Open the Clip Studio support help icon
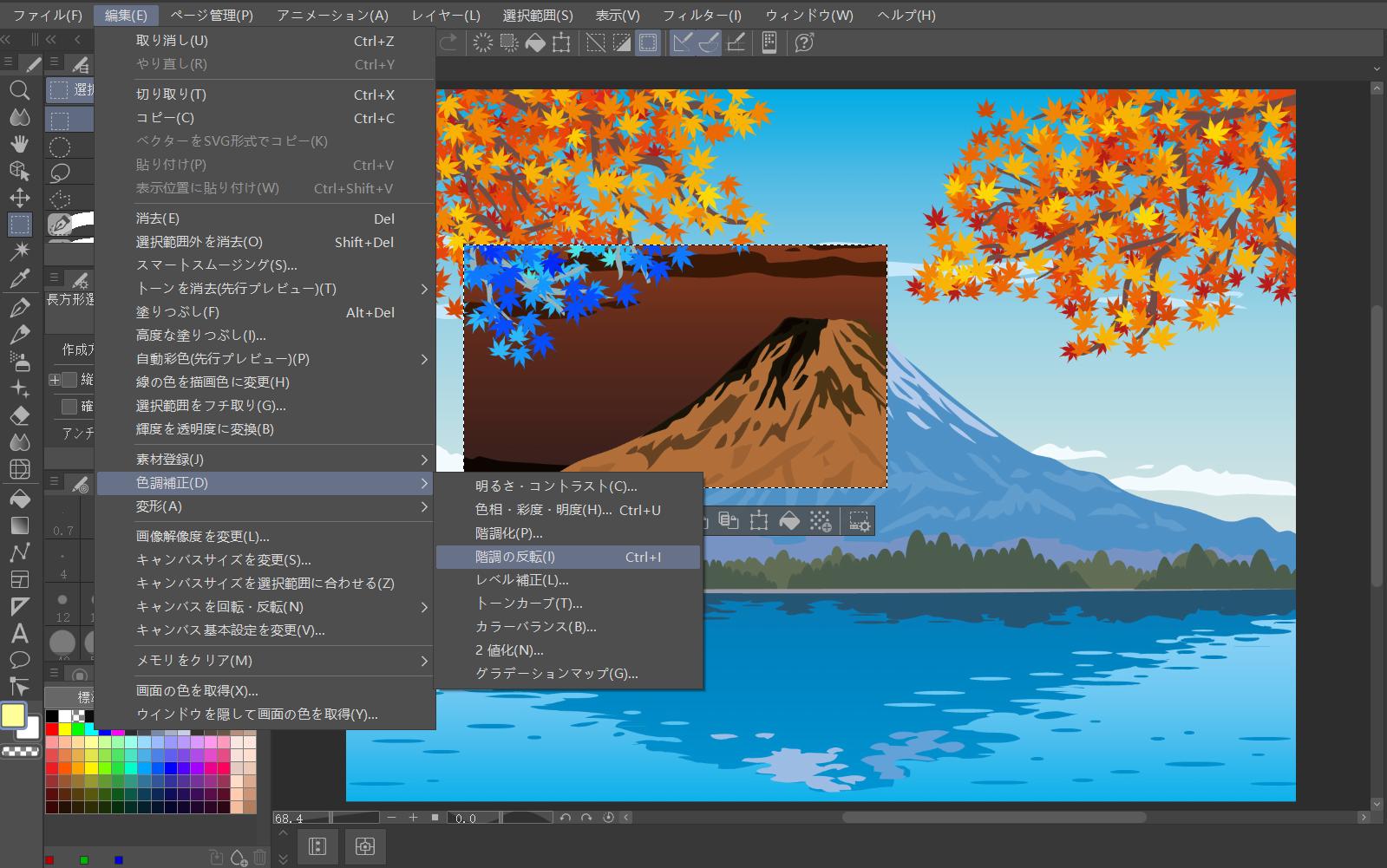This screenshot has width=1387, height=868. 804,42
